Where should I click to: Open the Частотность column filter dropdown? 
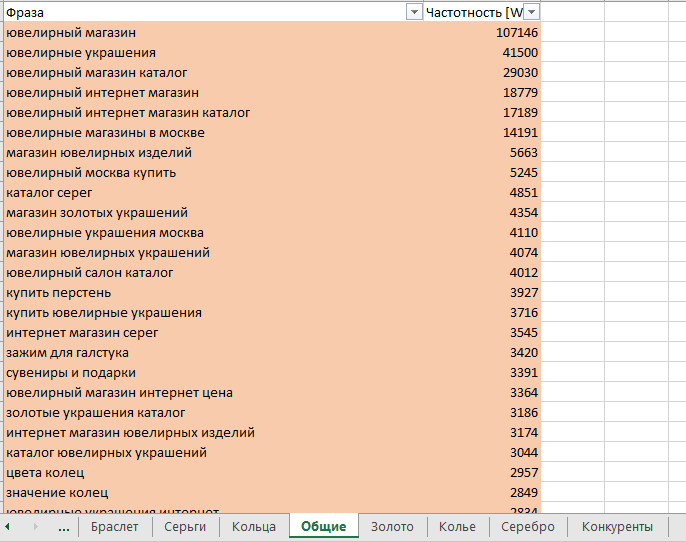(x=531, y=12)
